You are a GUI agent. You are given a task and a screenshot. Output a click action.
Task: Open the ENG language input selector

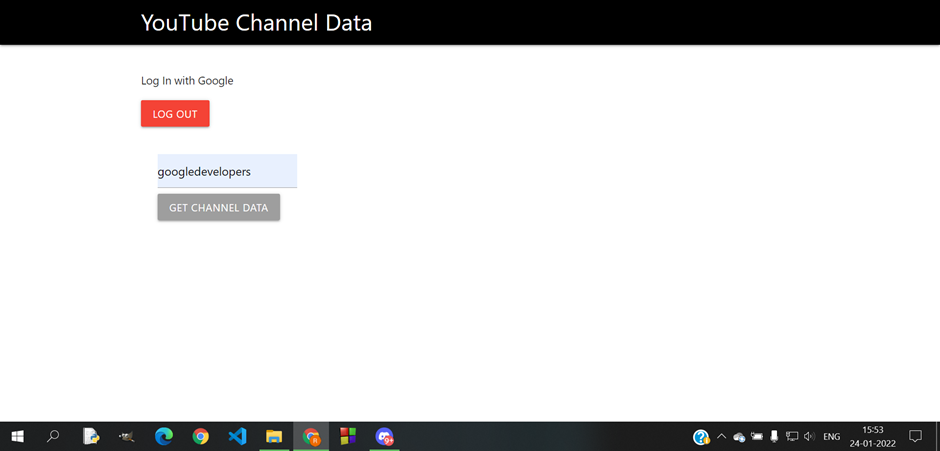[x=831, y=437]
